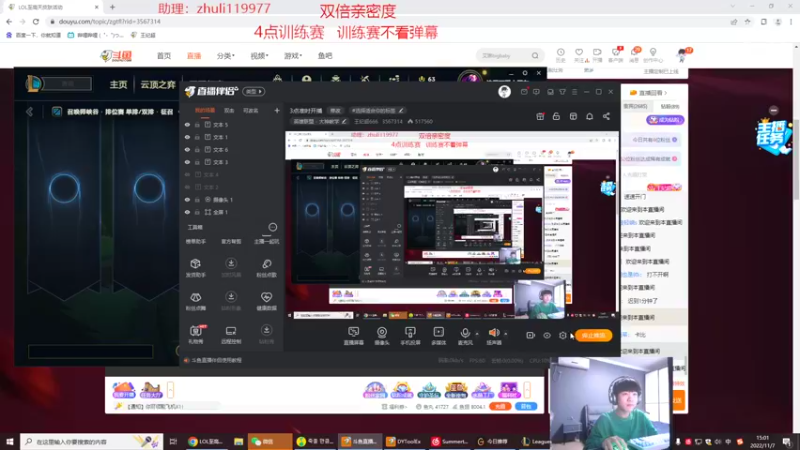
Task: Open the gift box icon in stream header
Action: 540,116
